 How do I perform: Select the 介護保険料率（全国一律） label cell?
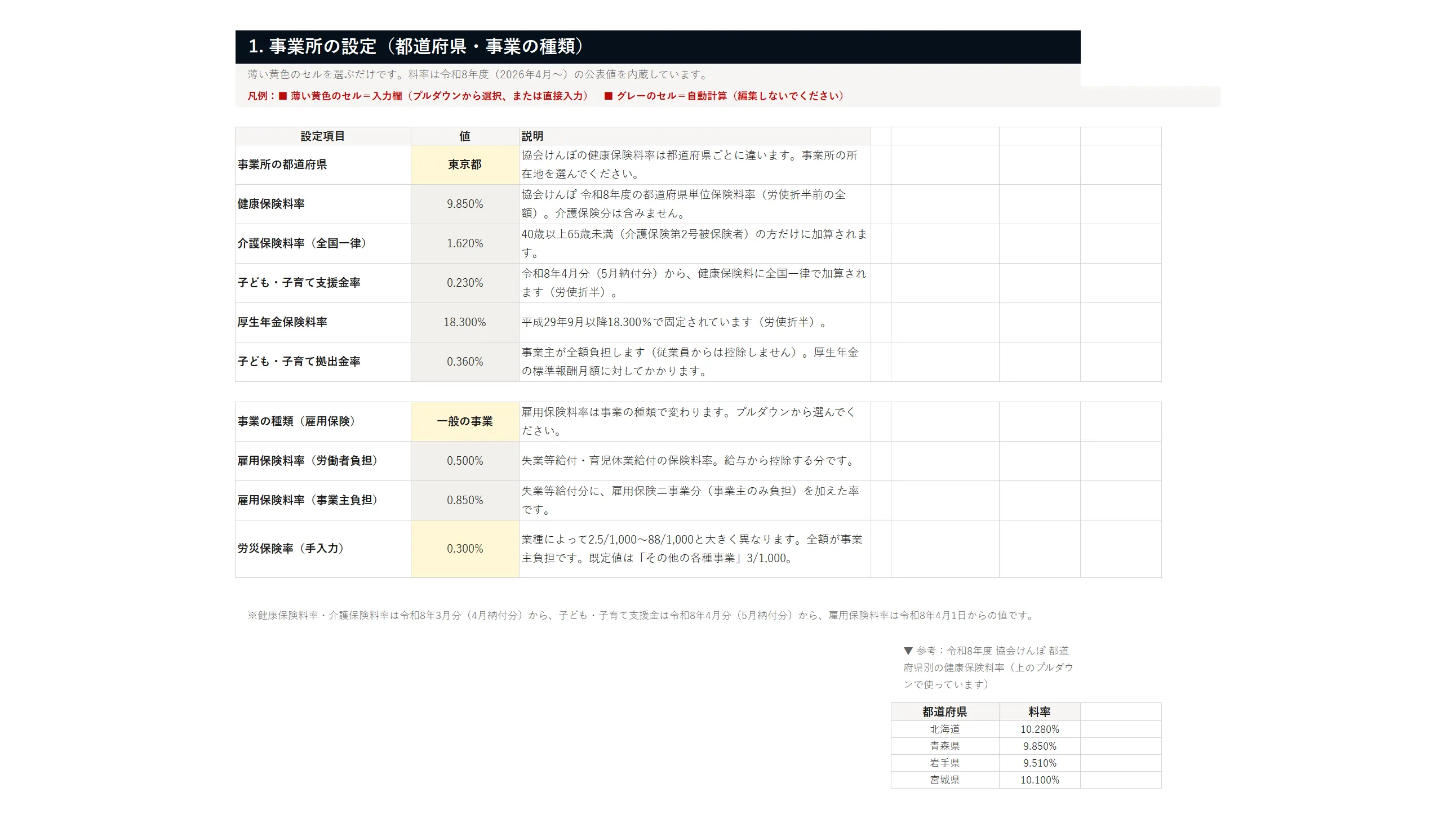pos(323,243)
